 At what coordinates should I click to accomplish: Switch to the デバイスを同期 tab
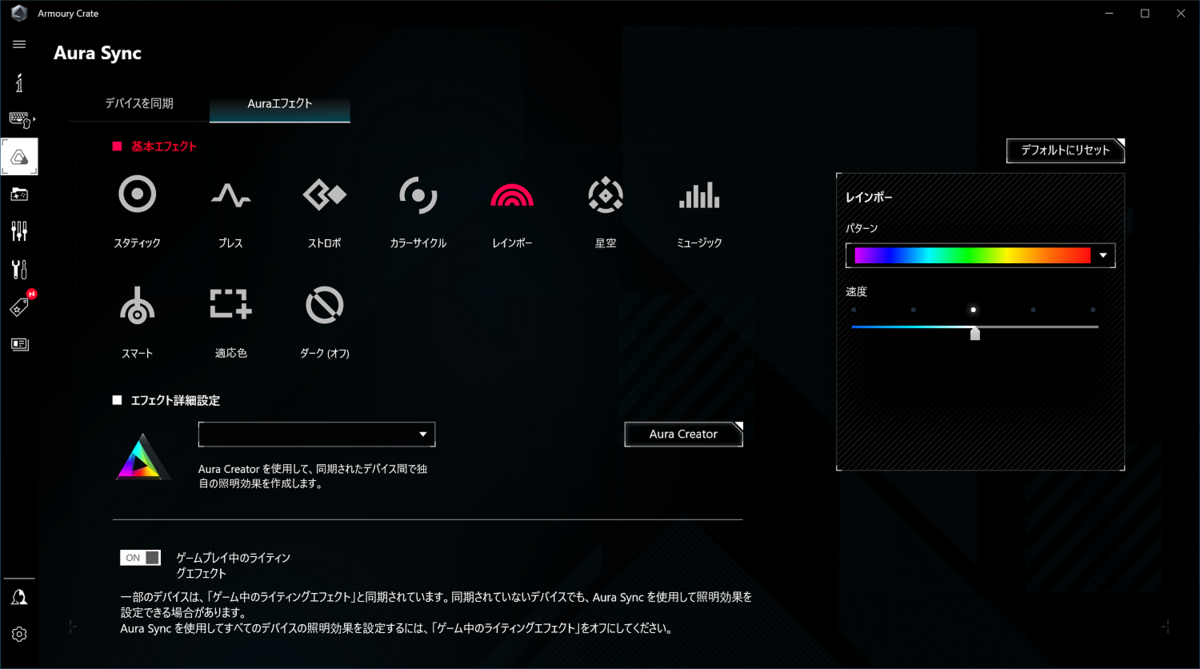[x=139, y=103]
